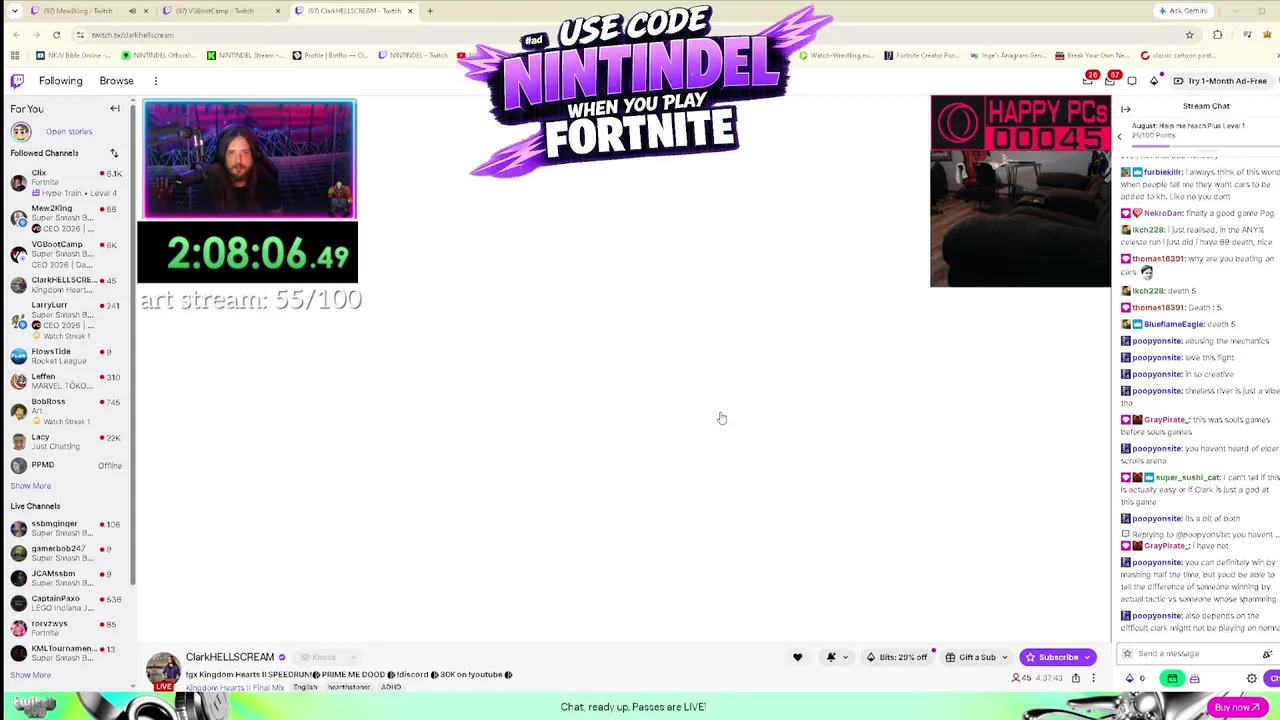Go back to the previous page
1280x720 pixels.
tap(15, 35)
